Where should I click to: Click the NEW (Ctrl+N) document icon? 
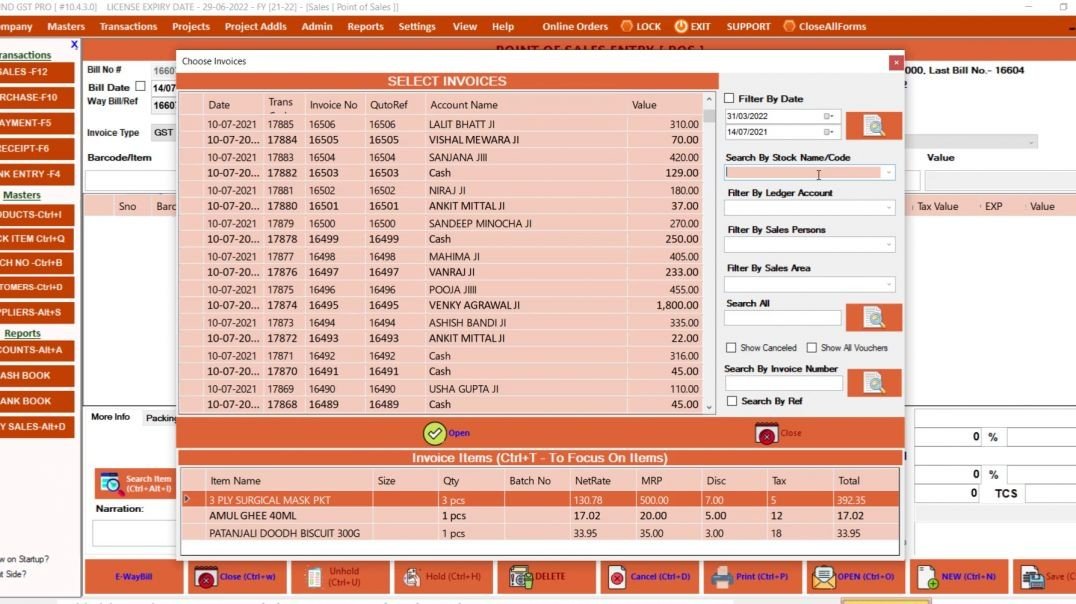pos(925,577)
